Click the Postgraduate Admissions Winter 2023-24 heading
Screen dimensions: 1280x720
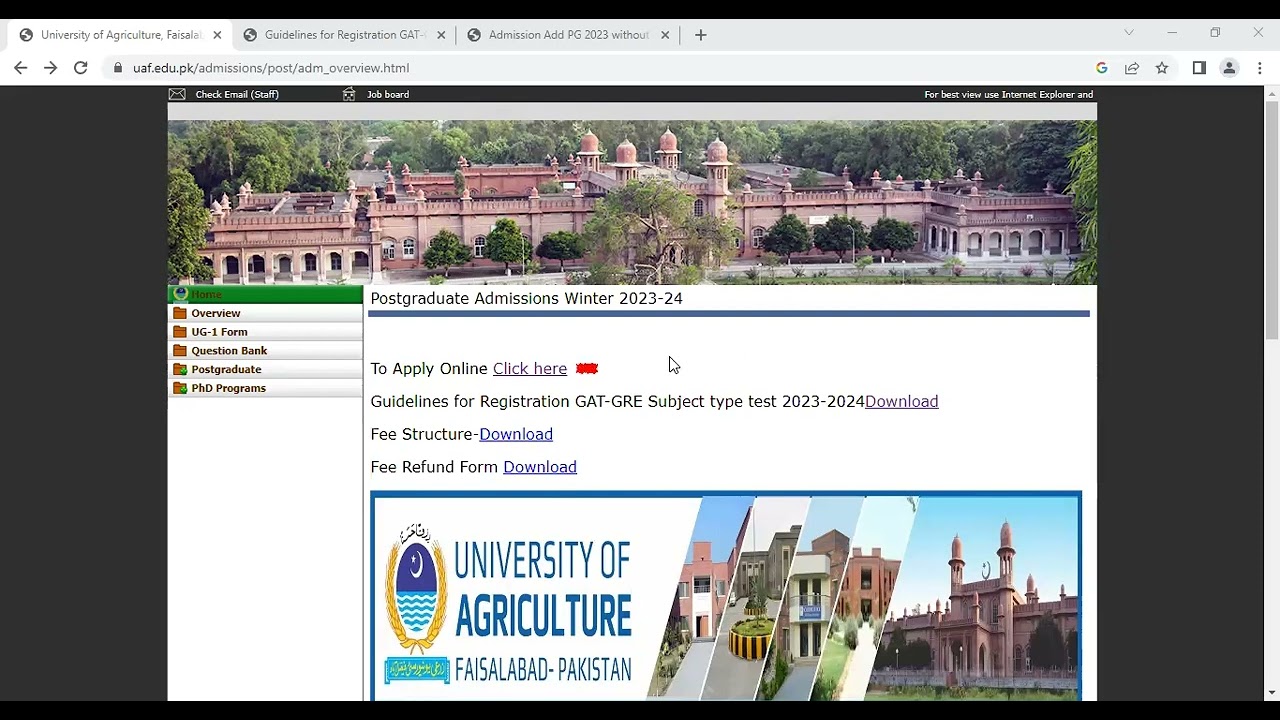click(x=526, y=298)
